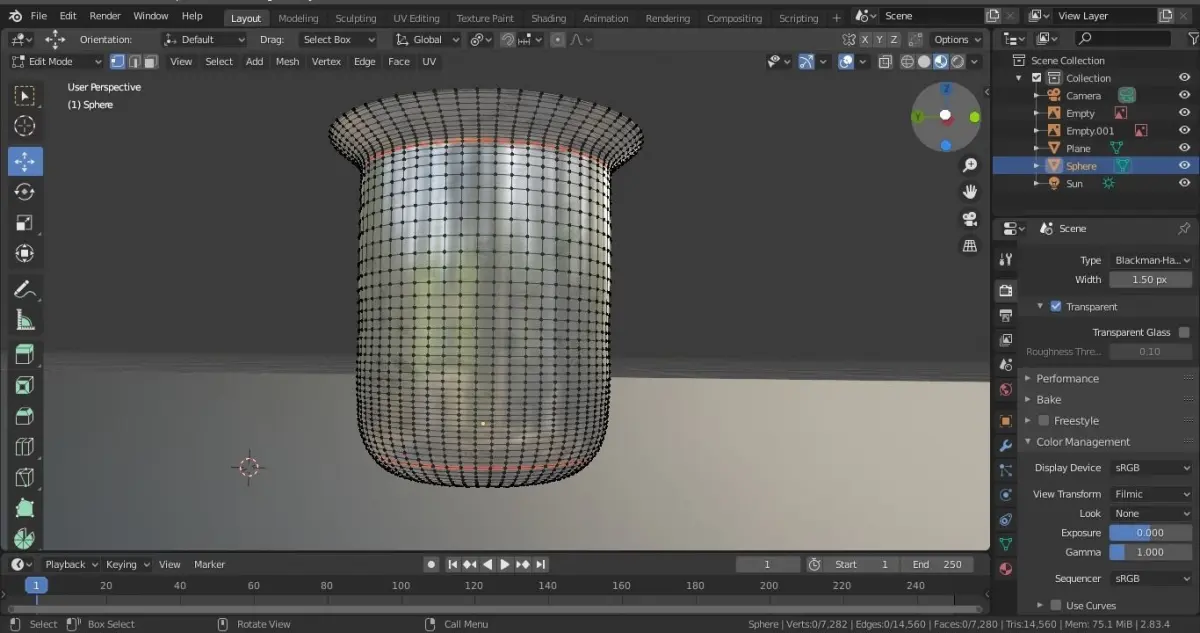Activate the Scale tool
The width and height of the screenshot is (1200, 633).
[x=25, y=223]
